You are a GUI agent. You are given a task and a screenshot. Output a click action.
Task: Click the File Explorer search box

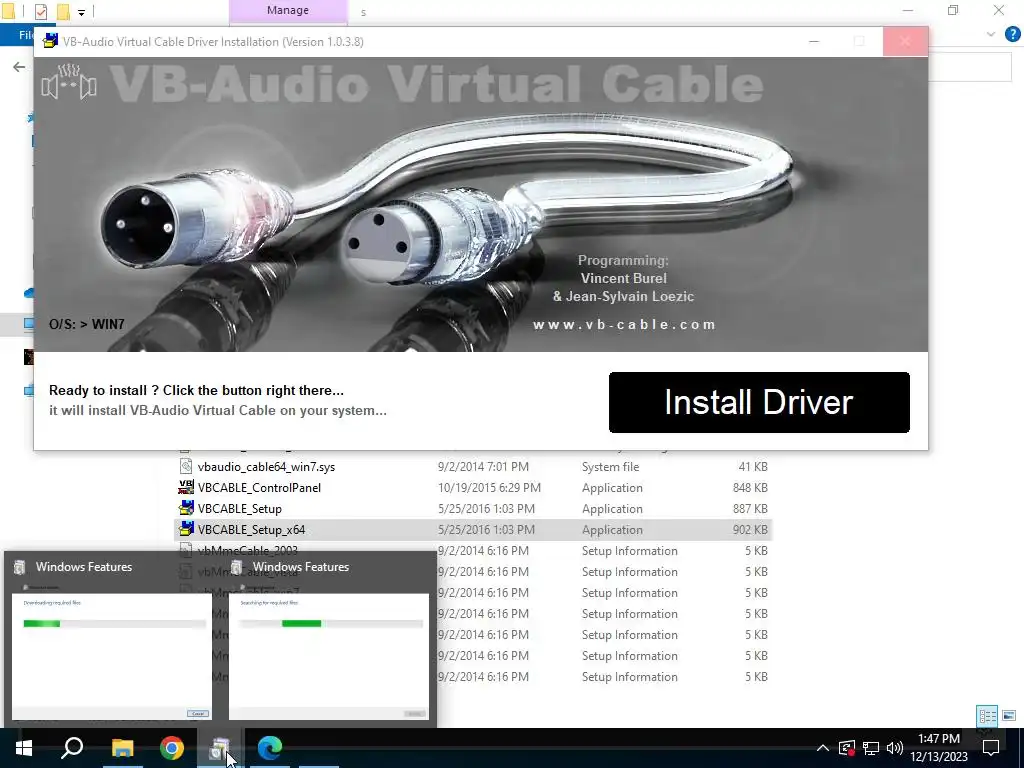click(x=969, y=67)
